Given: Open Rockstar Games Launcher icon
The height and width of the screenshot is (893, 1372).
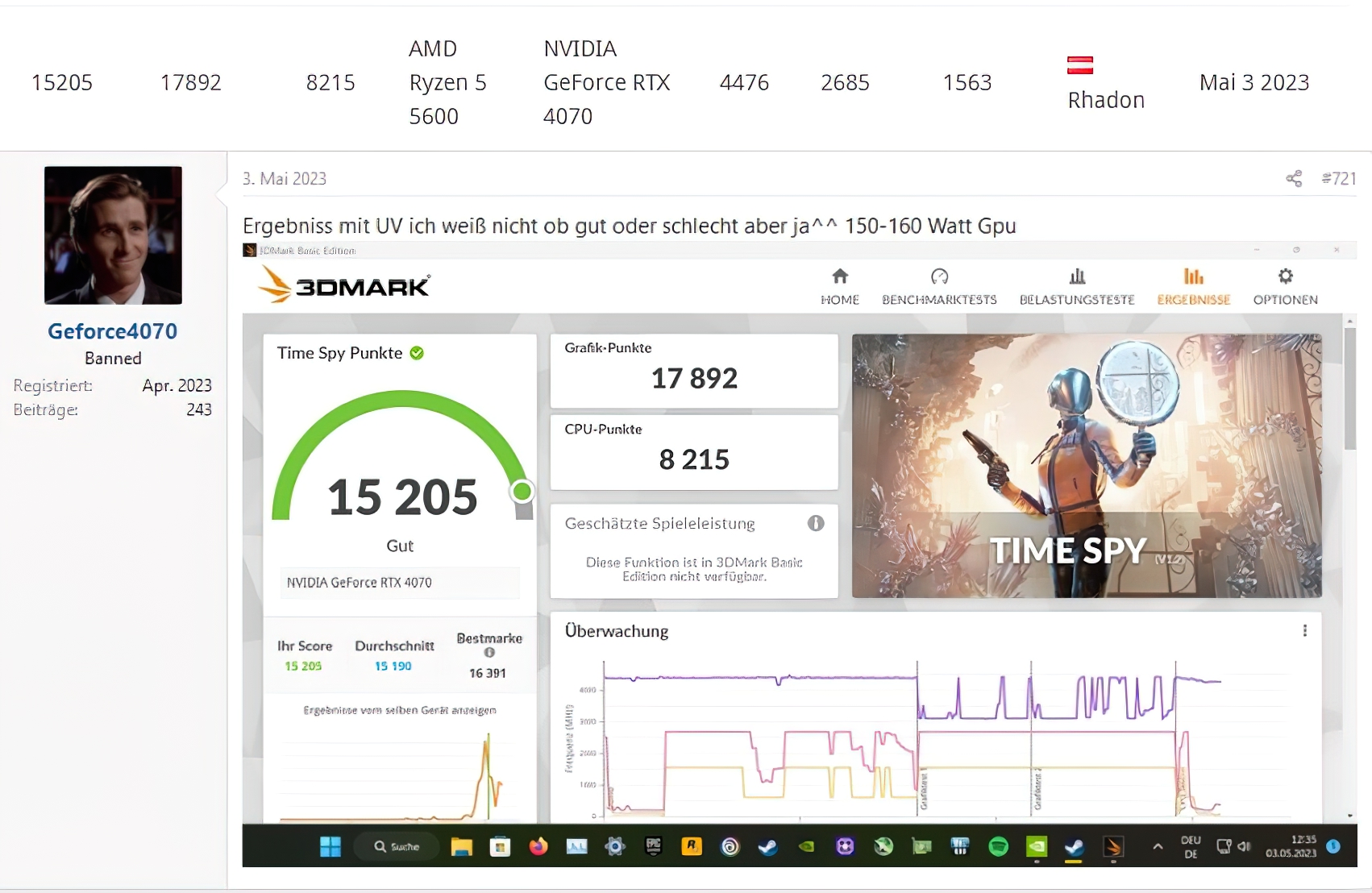Looking at the screenshot, I should pyautogui.click(x=692, y=846).
